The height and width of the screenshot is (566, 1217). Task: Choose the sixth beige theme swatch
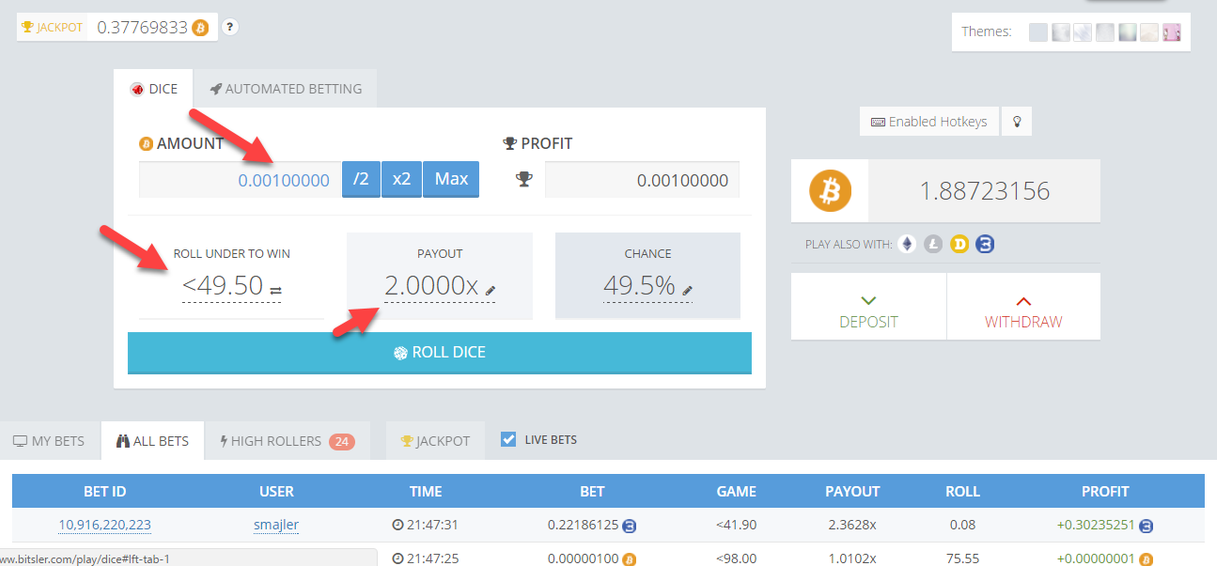(1150, 32)
